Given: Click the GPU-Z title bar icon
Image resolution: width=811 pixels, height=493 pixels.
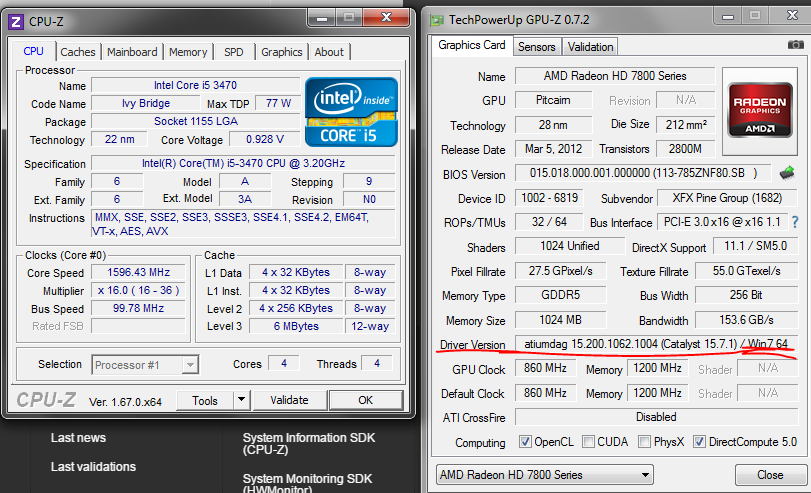Looking at the screenshot, I should 438,20.
